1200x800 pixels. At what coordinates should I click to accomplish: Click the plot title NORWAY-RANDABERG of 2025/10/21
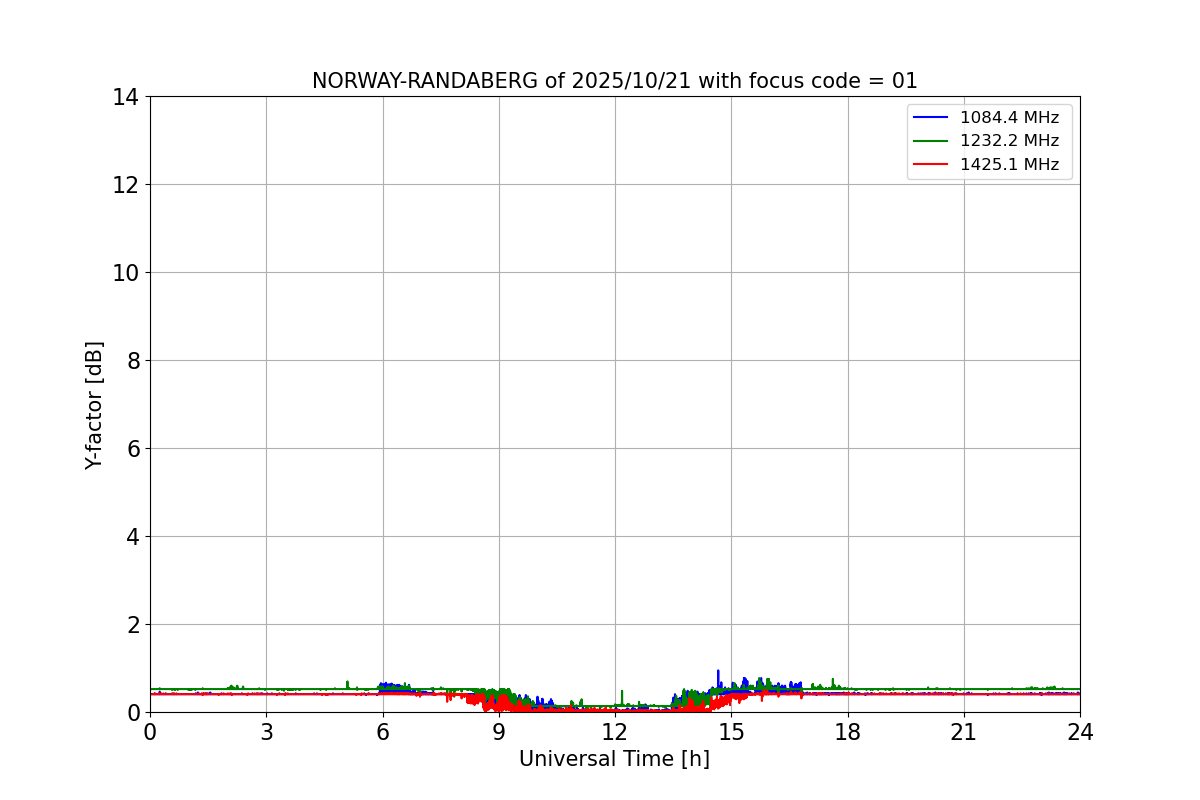tap(614, 81)
